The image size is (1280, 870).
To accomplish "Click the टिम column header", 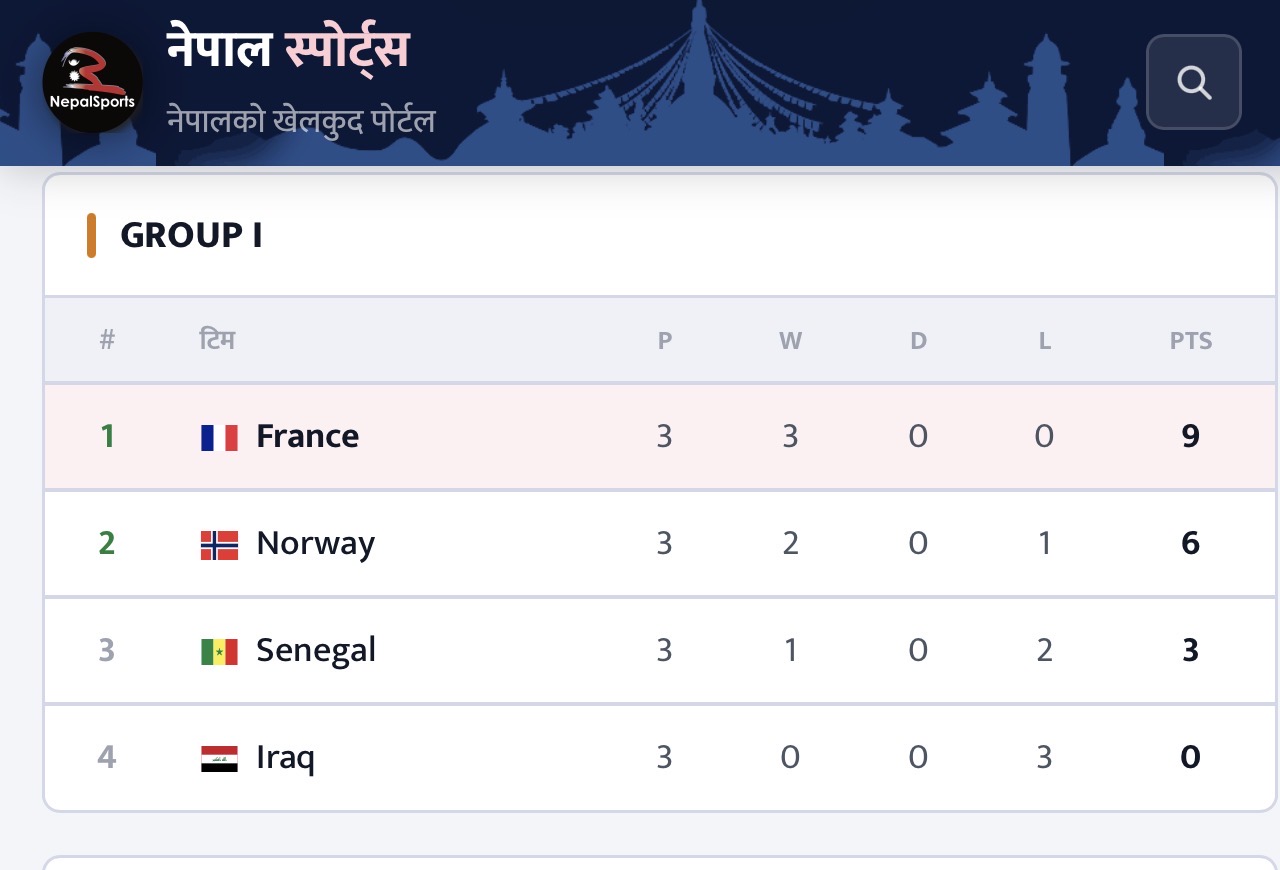I will [217, 340].
